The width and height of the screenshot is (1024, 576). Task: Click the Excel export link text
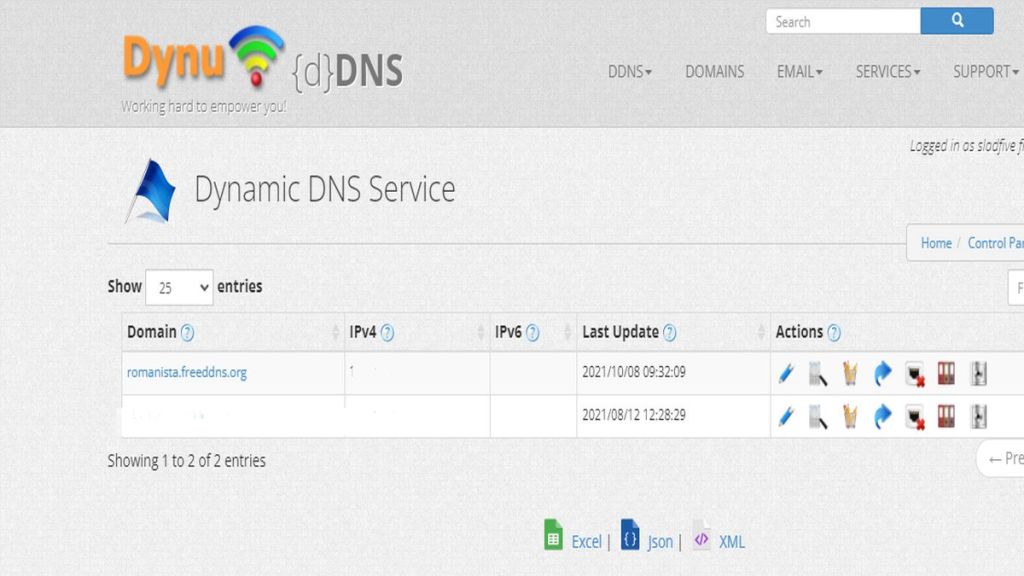coord(586,541)
